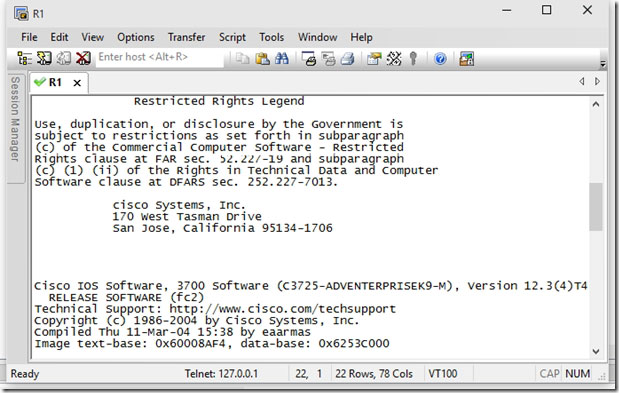This screenshot has height=393, width=619.
Task: Open Global Options tools icon
Action: (x=394, y=59)
